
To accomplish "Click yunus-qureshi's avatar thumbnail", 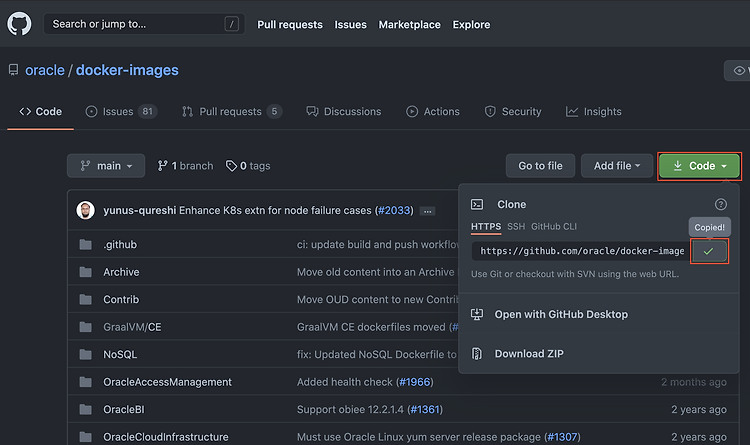I will coord(86,210).
